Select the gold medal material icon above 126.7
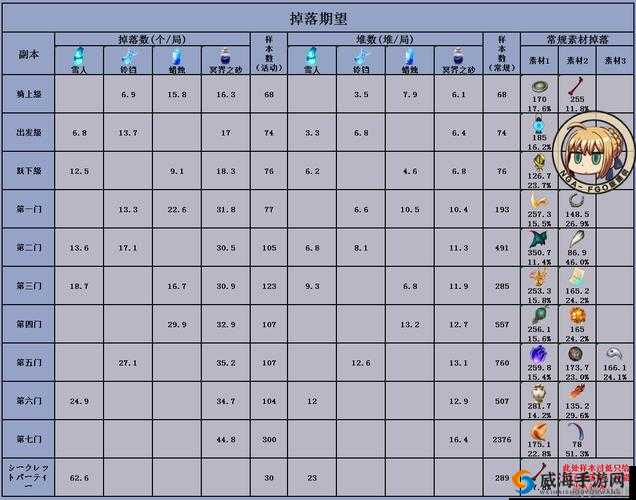 coord(539,162)
